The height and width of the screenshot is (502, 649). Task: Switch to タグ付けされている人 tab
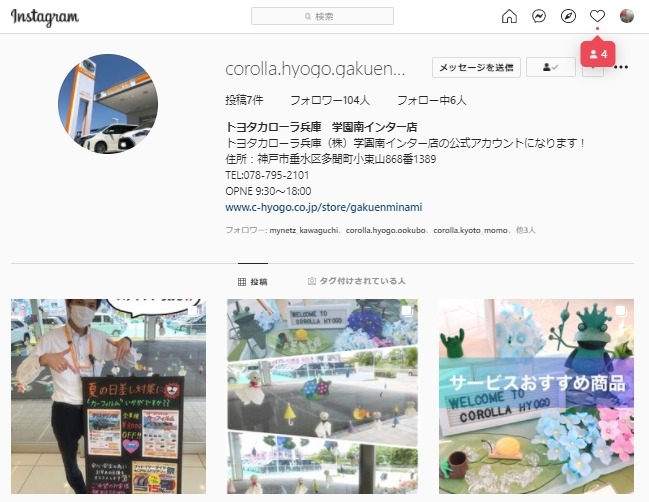point(356,281)
